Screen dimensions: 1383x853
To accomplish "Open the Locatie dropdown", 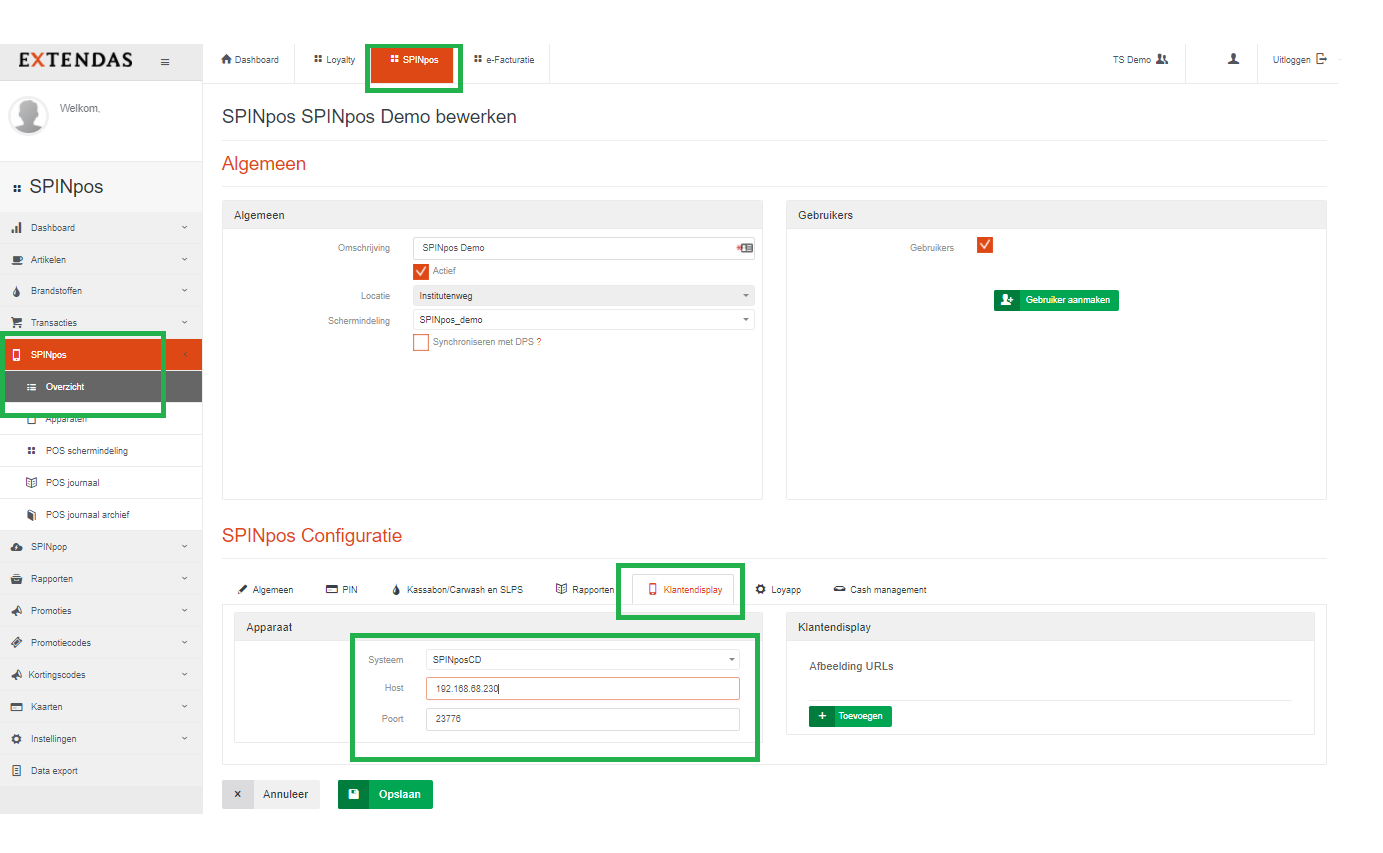I will coord(584,296).
